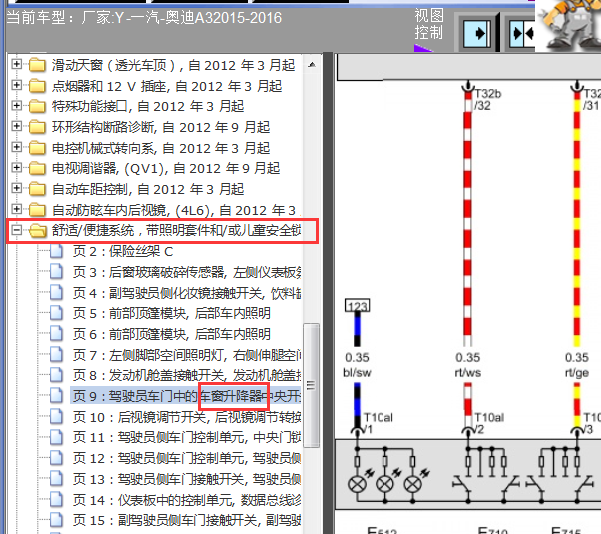Open 页 14：仪表板中的控制单元
Screen dimensions: 601x534
click(187, 499)
